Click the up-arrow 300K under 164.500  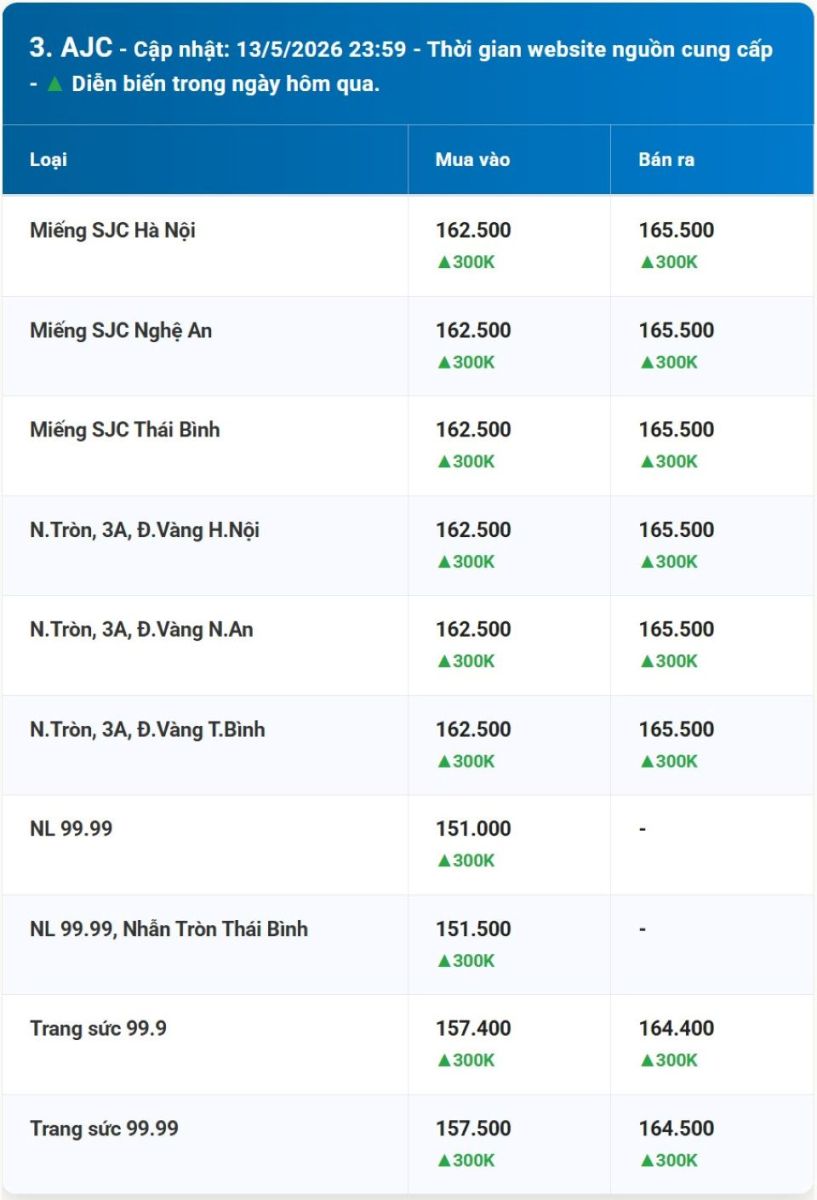click(669, 1160)
